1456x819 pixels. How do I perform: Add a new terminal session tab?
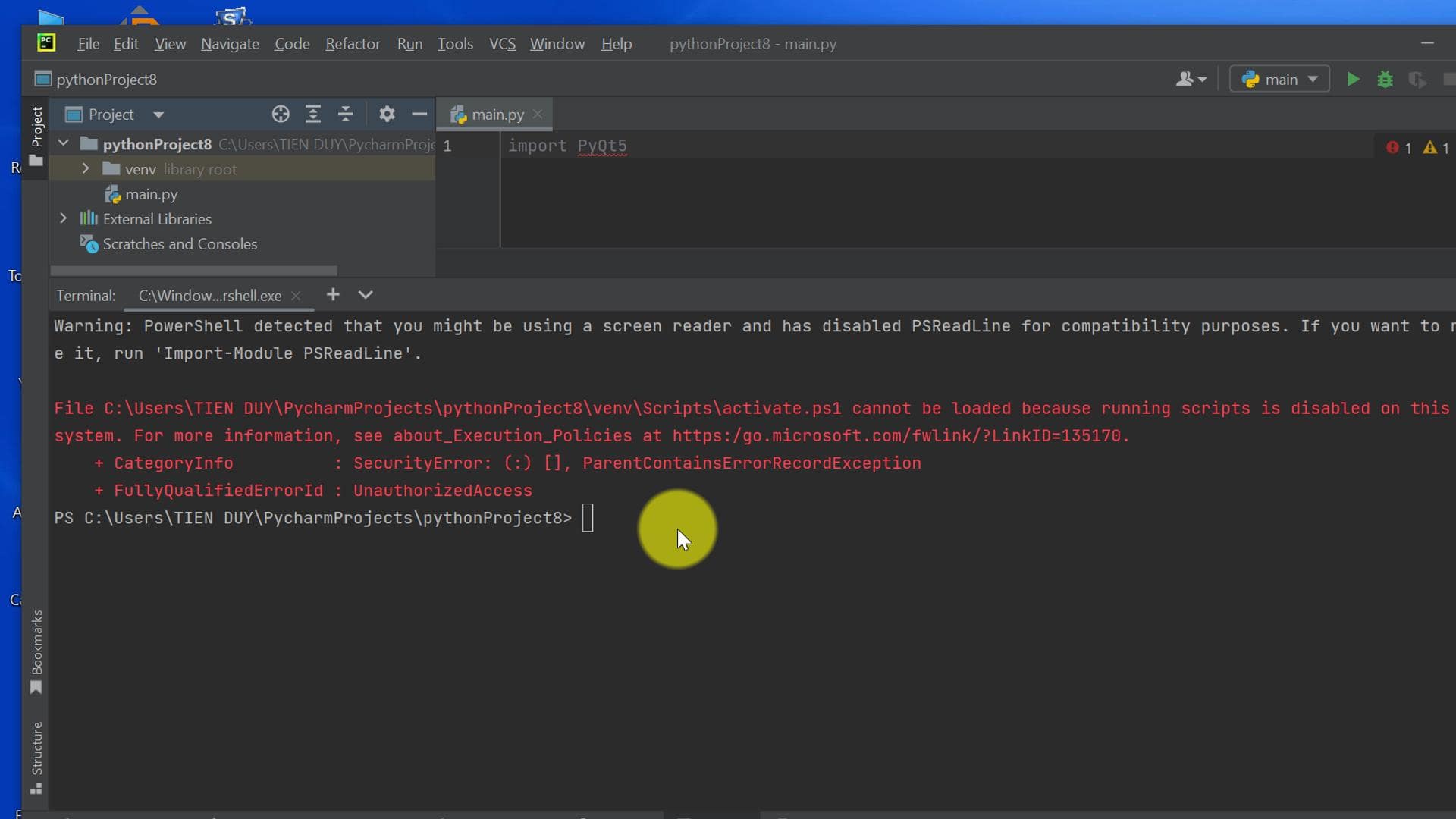[x=333, y=294]
